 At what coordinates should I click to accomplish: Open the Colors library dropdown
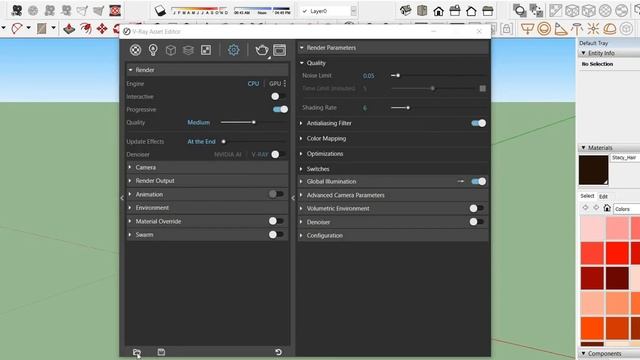627,209
